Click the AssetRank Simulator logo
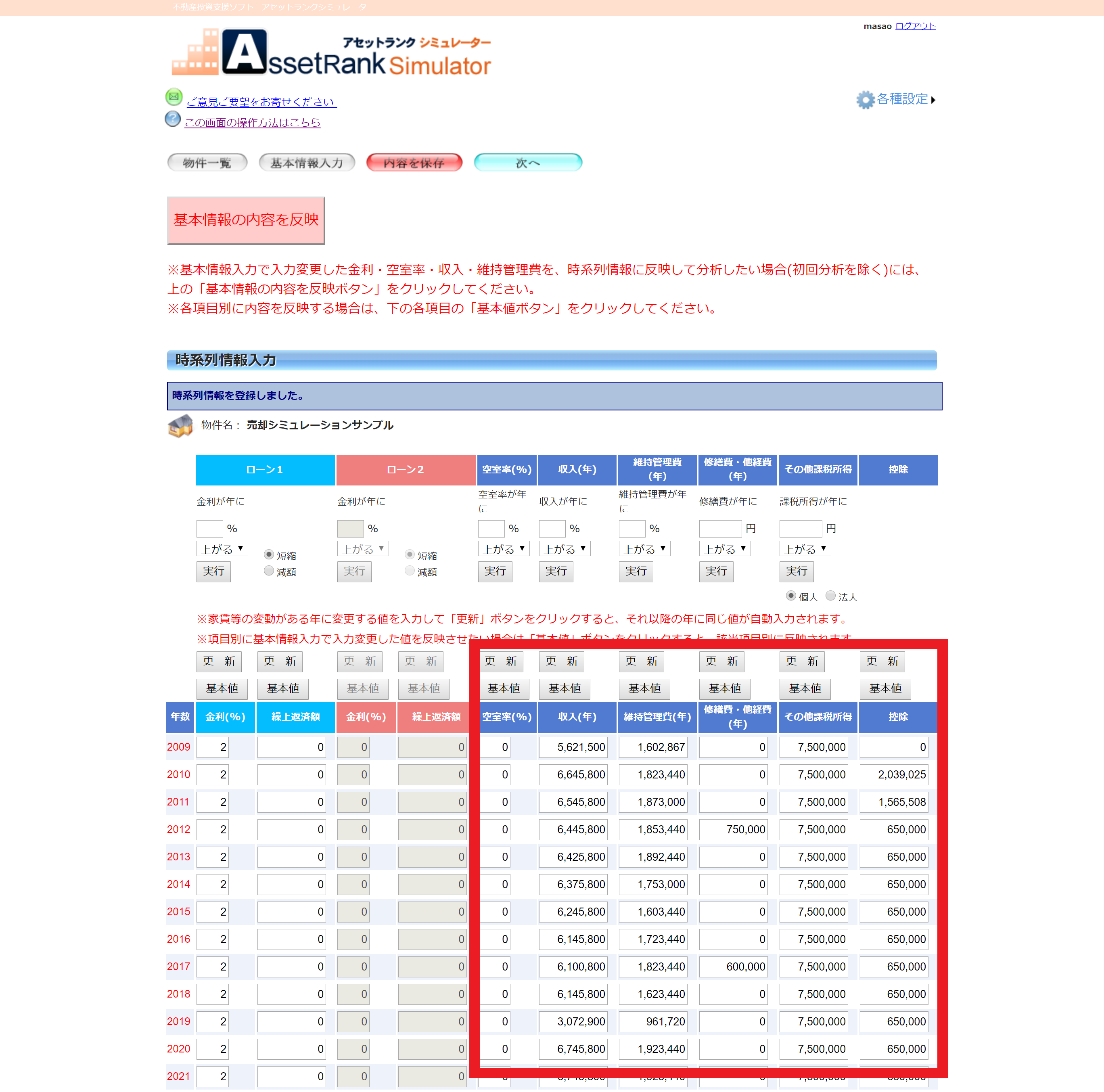This screenshot has width=1104, height=1092. click(331, 53)
